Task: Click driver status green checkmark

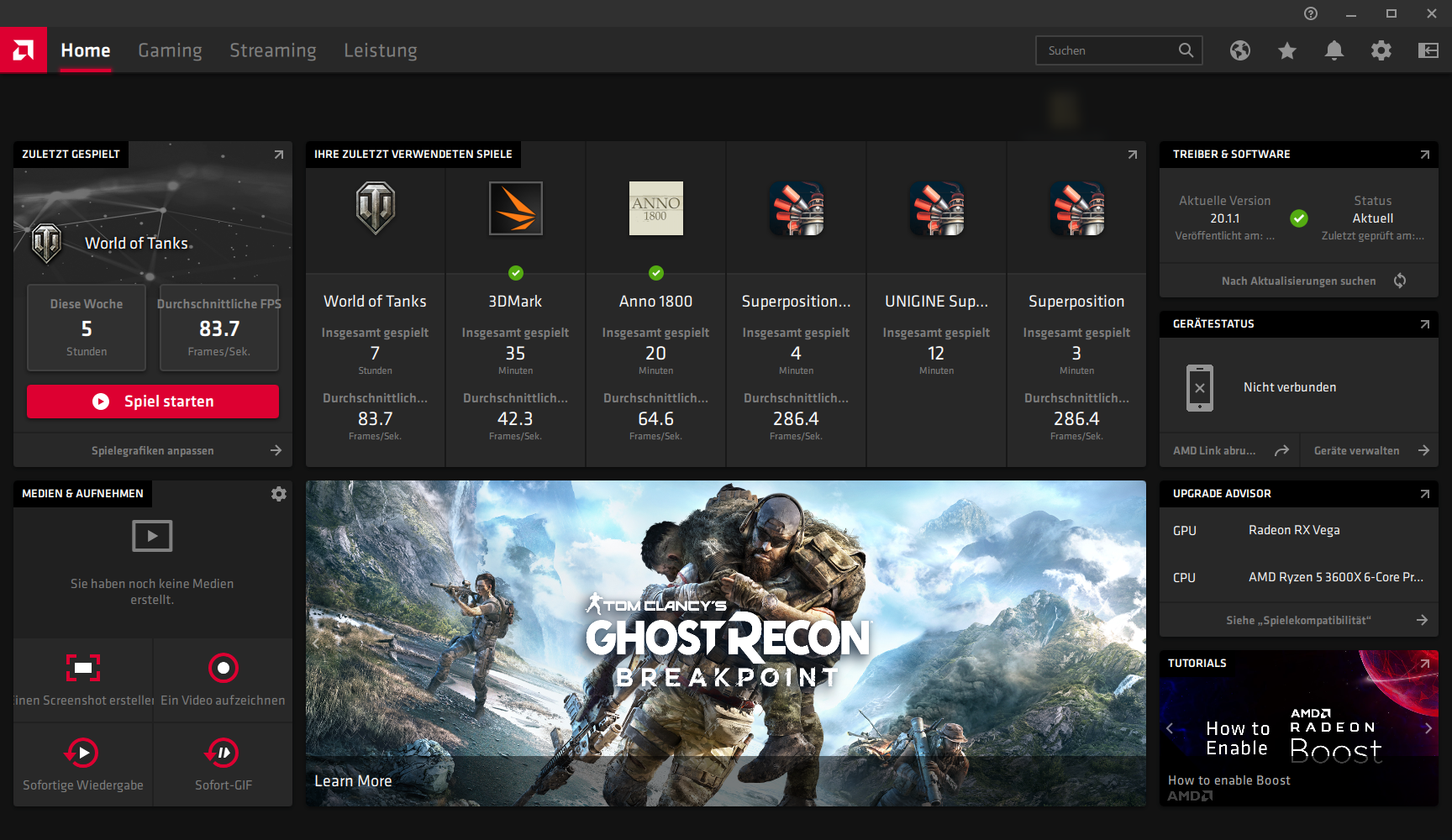Action: pyautogui.click(x=1299, y=218)
